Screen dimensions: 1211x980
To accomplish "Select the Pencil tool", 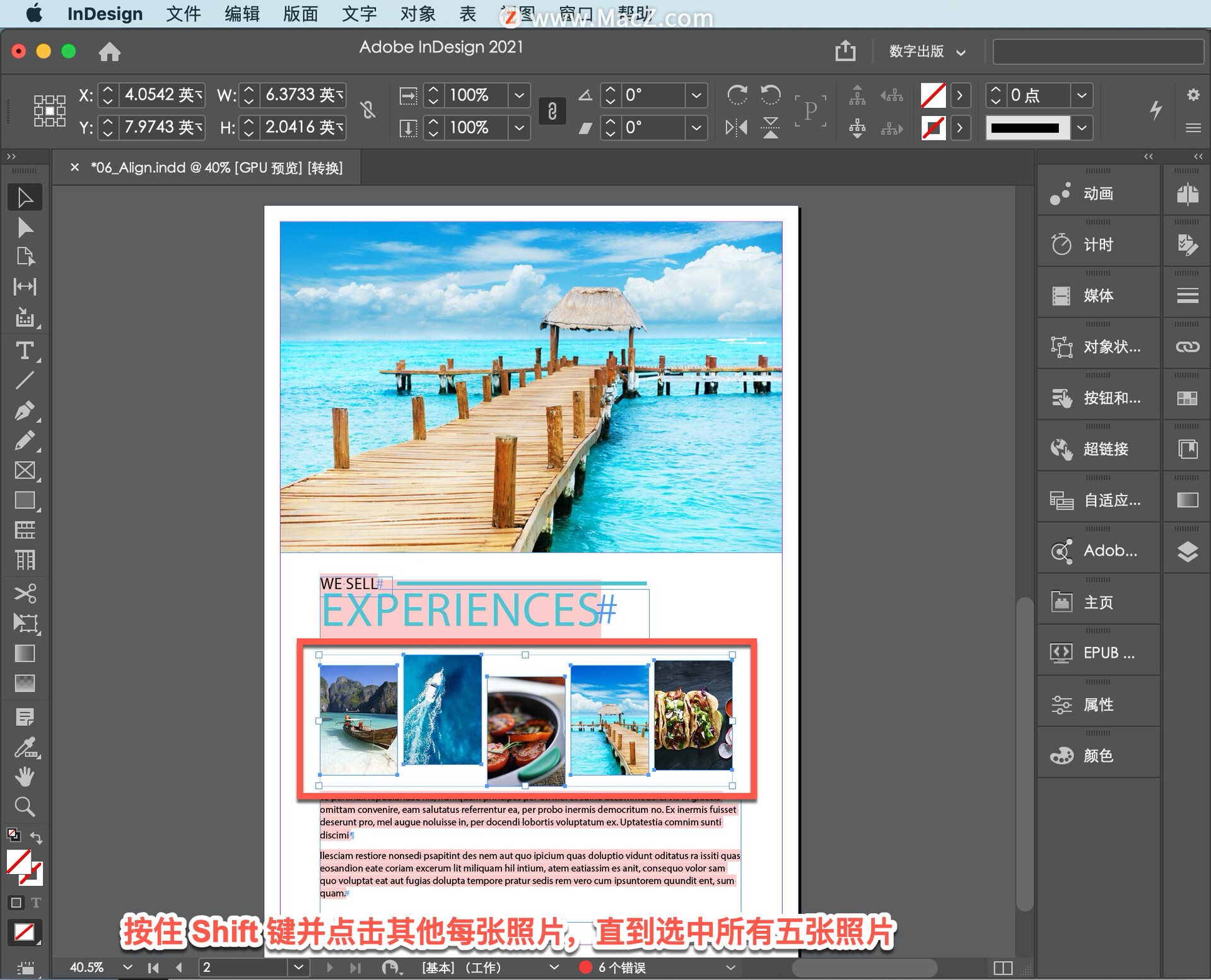I will pos(25,440).
